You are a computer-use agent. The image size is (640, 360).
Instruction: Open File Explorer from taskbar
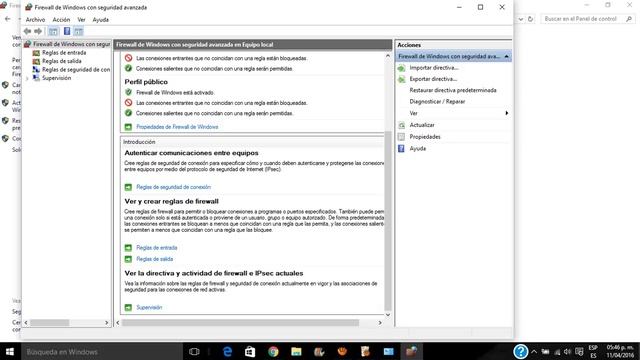(296, 351)
